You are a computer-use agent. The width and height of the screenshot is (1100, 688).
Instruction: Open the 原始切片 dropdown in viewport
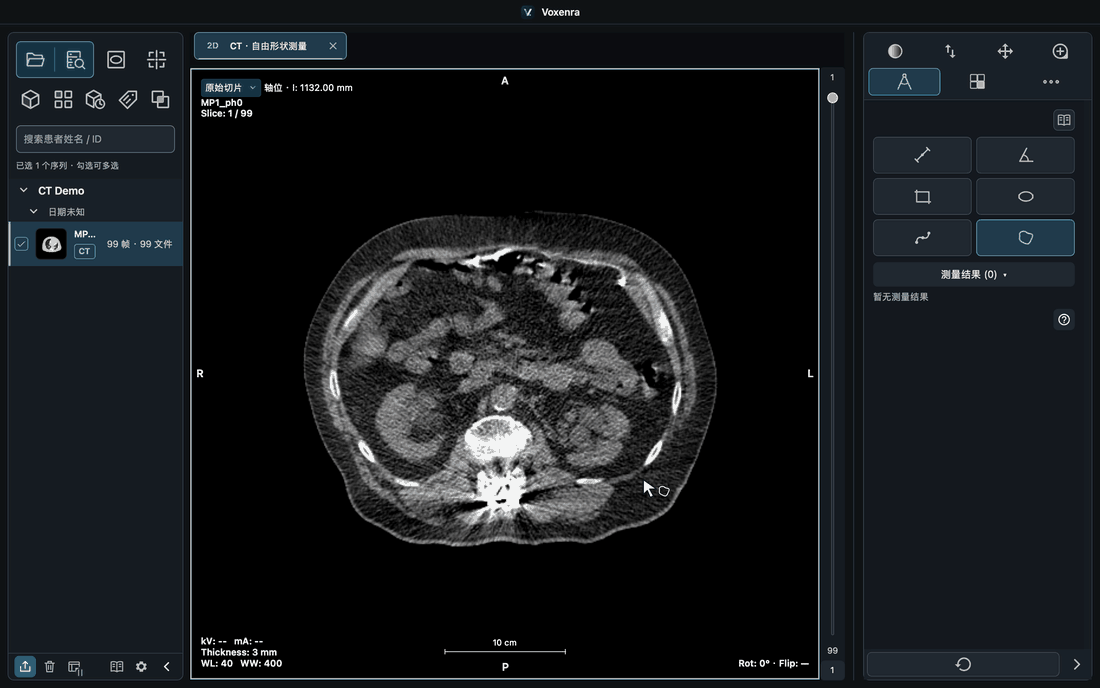tap(230, 88)
